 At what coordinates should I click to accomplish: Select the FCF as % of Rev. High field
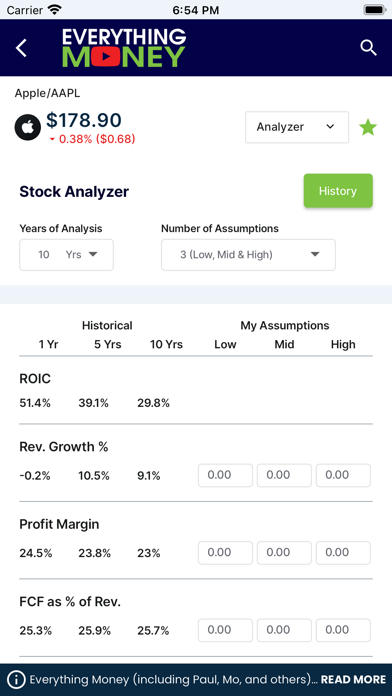point(343,630)
